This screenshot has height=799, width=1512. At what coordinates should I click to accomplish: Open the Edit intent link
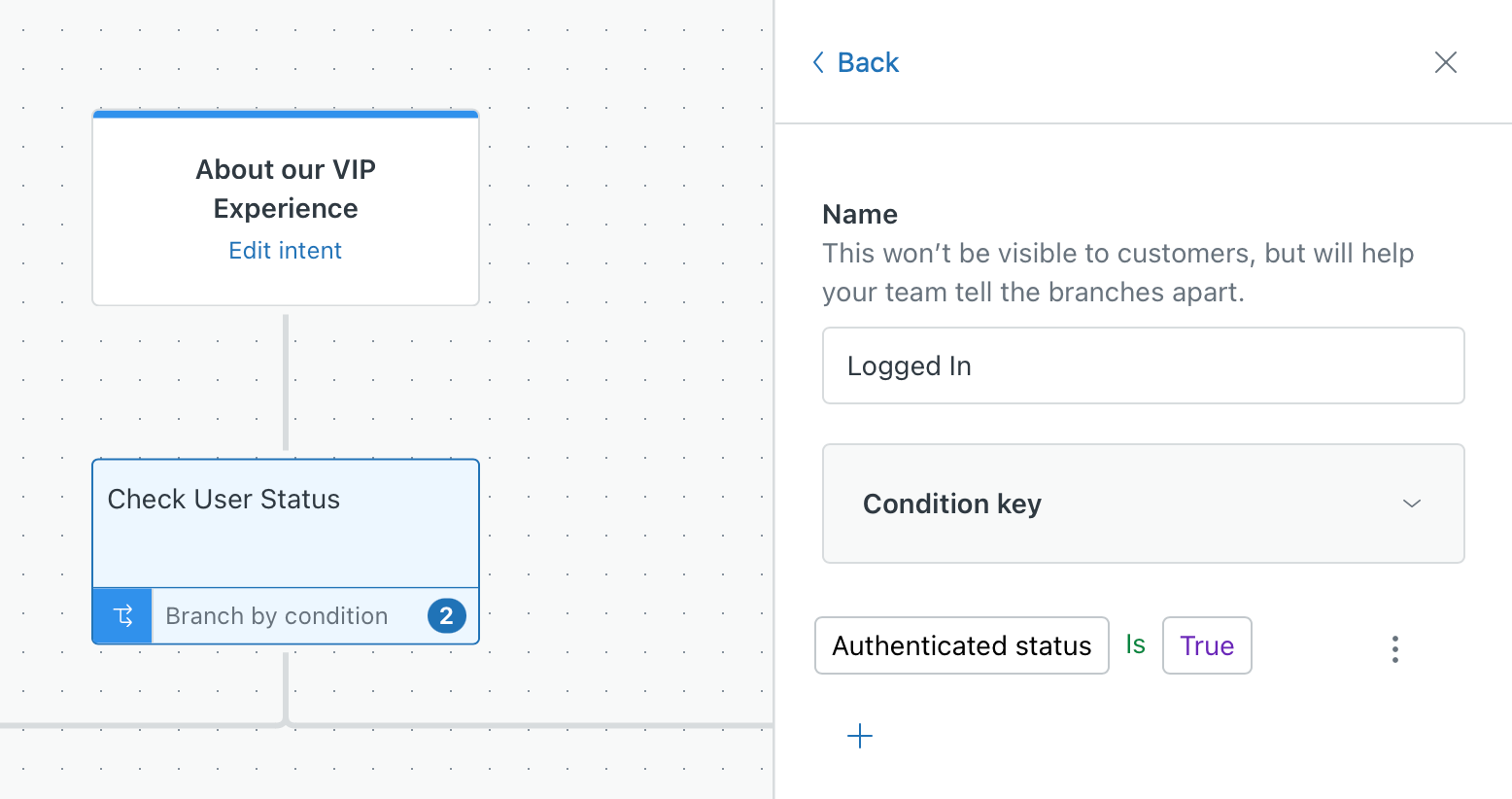pyautogui.click(x=285, y=251)
